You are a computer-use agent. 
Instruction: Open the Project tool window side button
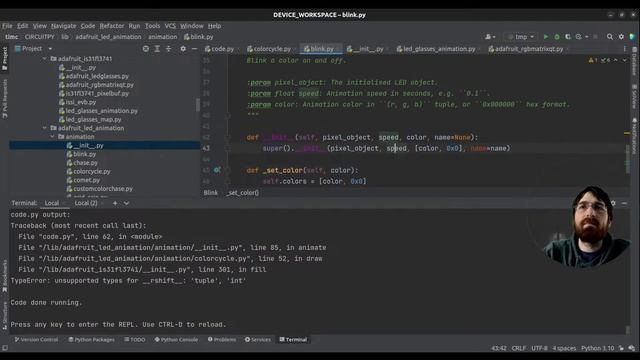point(4,58)
